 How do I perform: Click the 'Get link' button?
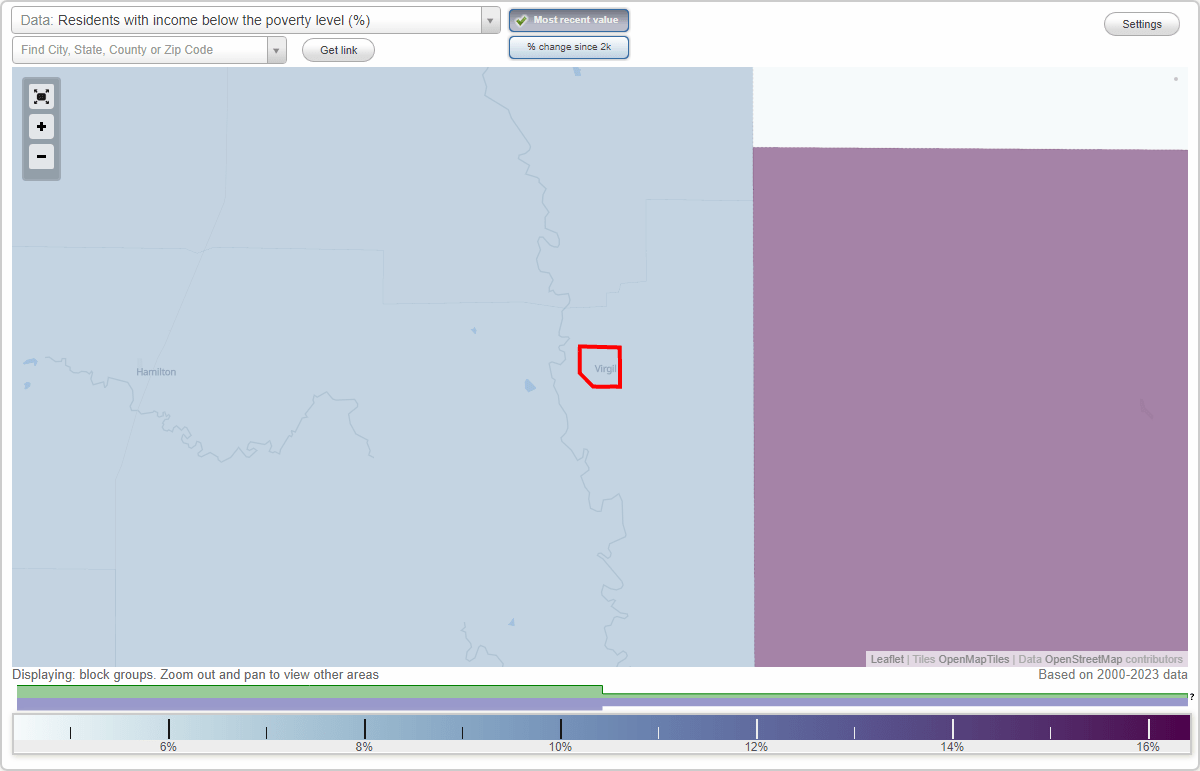pos(337,49)
